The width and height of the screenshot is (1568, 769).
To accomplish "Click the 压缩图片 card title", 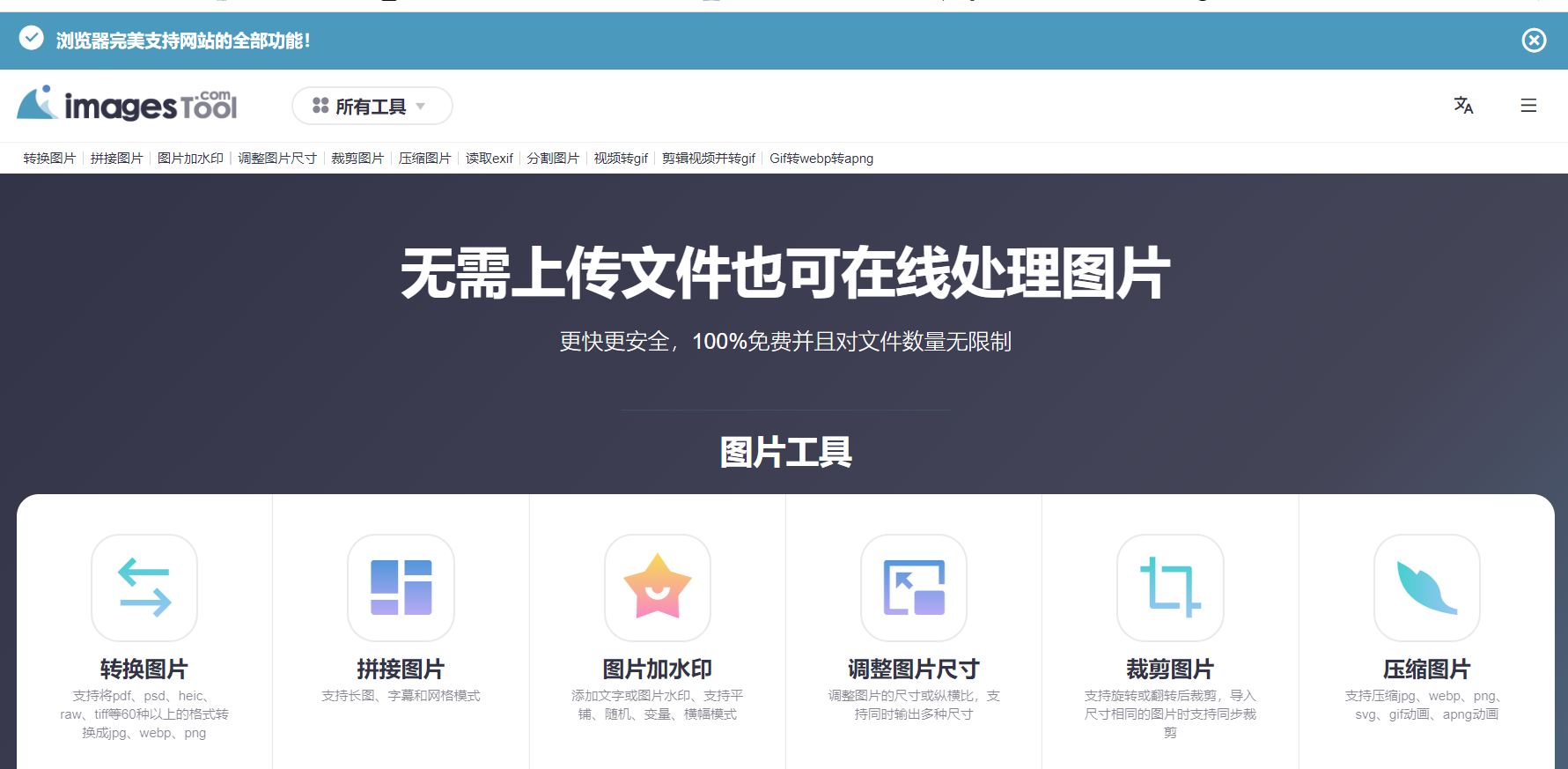I will pyautogui.click(x=1426, y=669).
